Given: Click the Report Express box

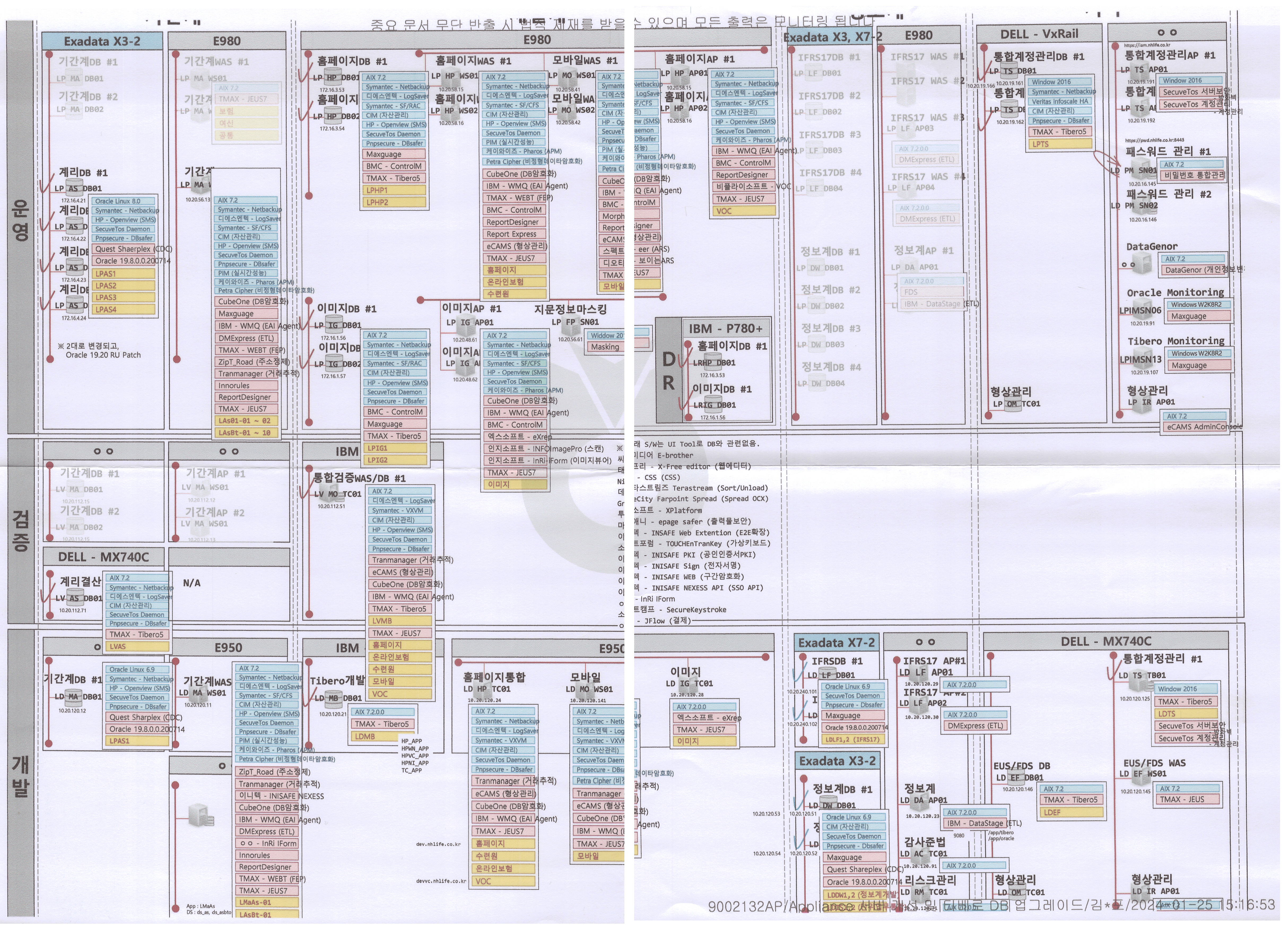Looking at the screenshot, I should [x=515, y=234].
